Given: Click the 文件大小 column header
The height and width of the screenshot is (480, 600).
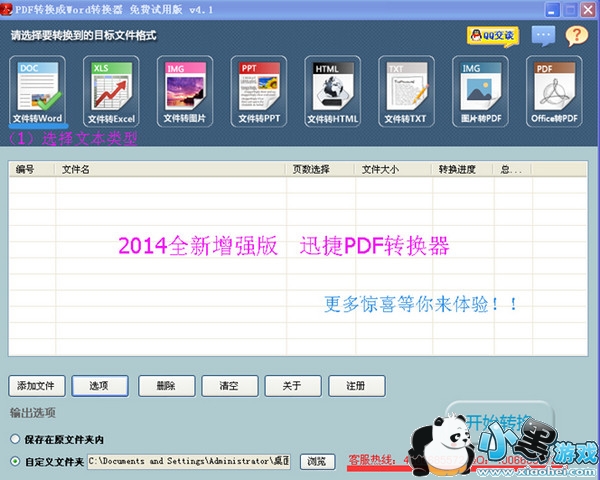Looking at the screenshot, I should 394,169.
